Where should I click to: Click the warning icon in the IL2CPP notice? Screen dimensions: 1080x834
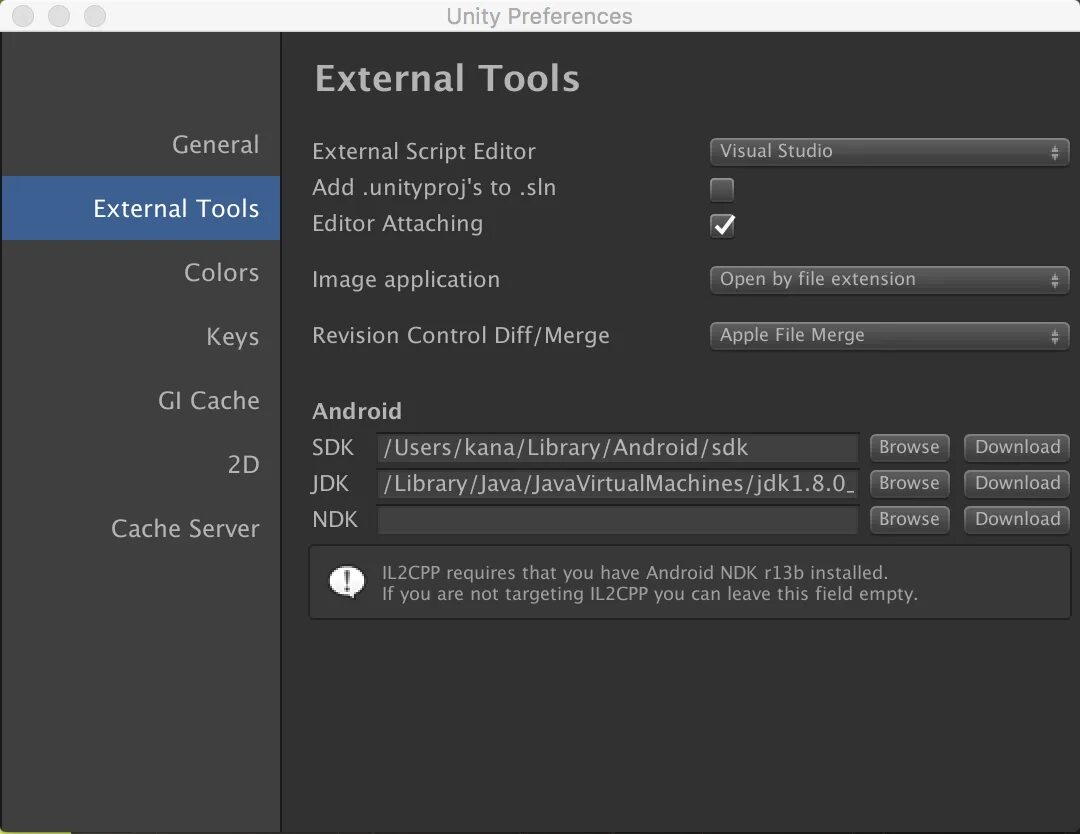[347, 581]
